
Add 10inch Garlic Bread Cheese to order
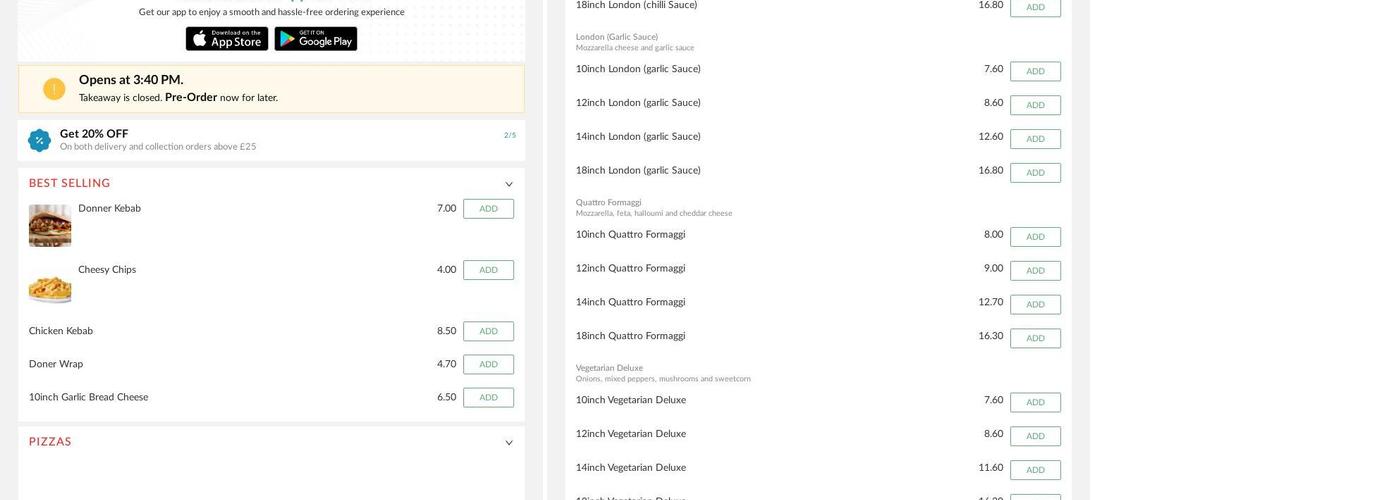click(x=488, y=397)
